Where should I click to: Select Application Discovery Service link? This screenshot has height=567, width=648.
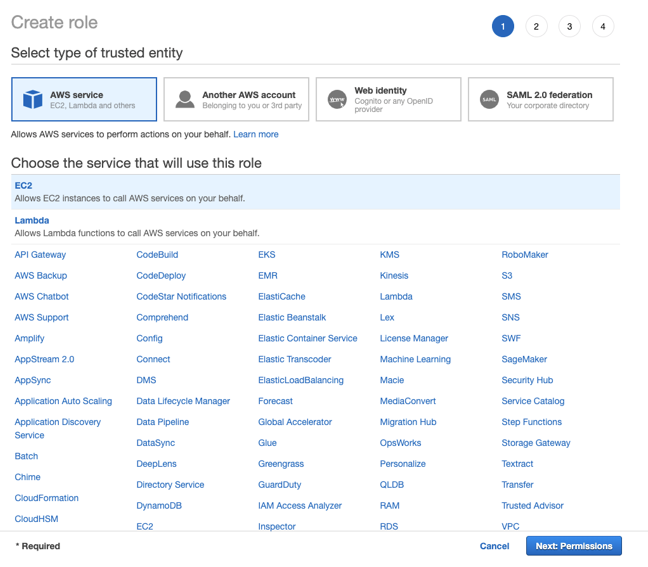[x=57, y=429]
